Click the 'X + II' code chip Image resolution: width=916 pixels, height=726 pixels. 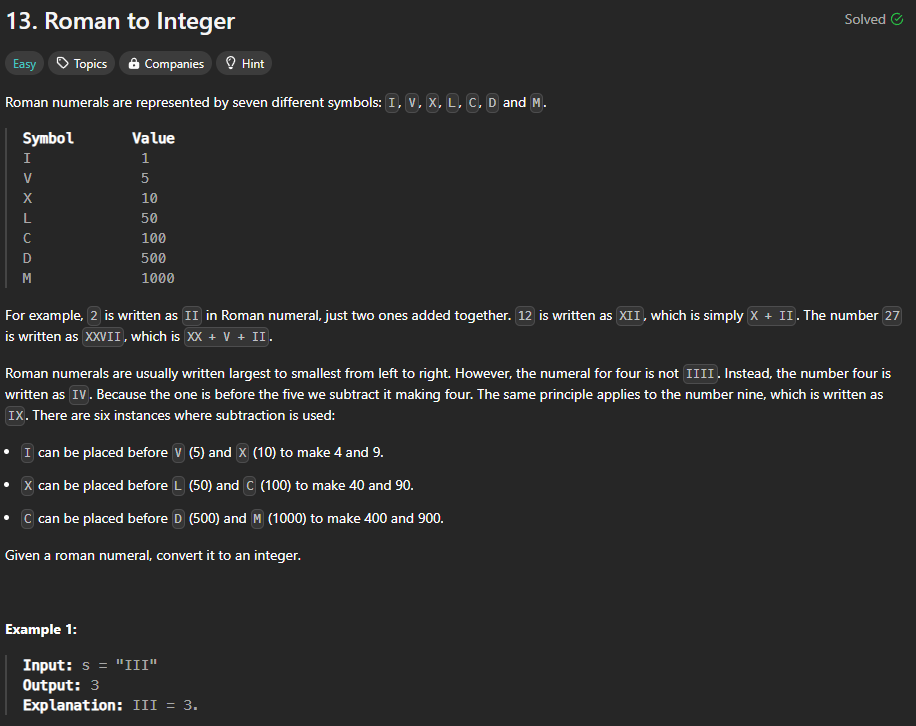(x=772, y=316)
